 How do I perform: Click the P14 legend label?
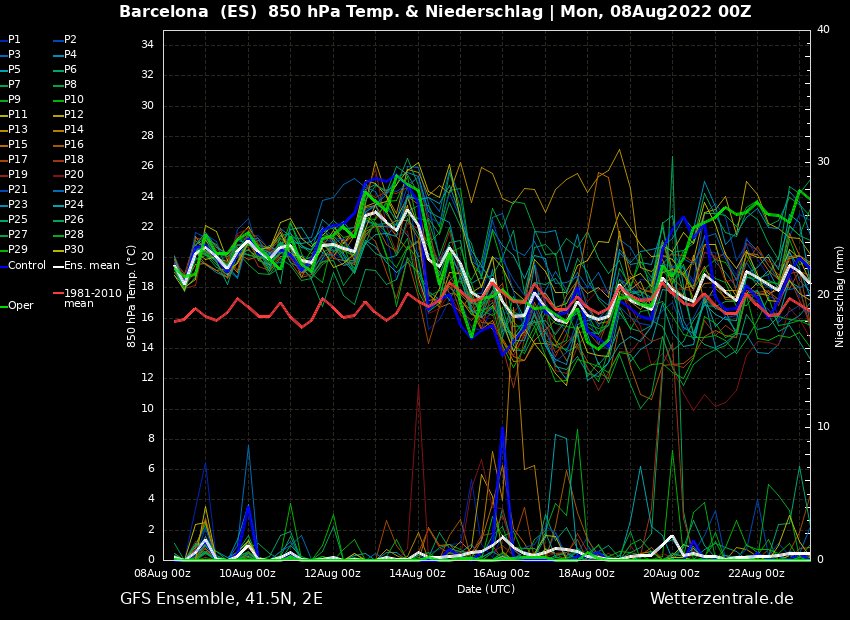click(69, 130)
